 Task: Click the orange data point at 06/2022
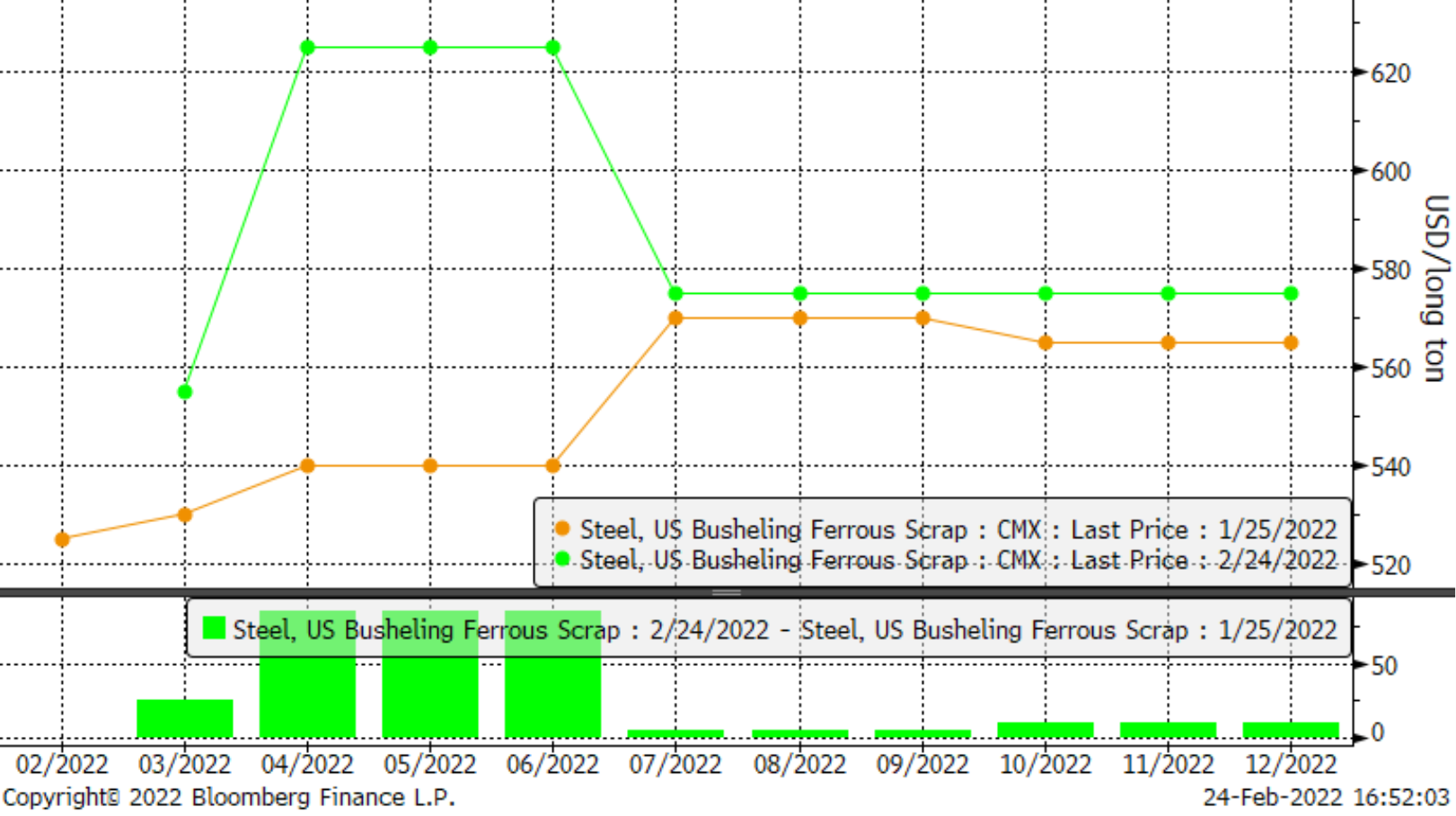(x=553, y=466)
